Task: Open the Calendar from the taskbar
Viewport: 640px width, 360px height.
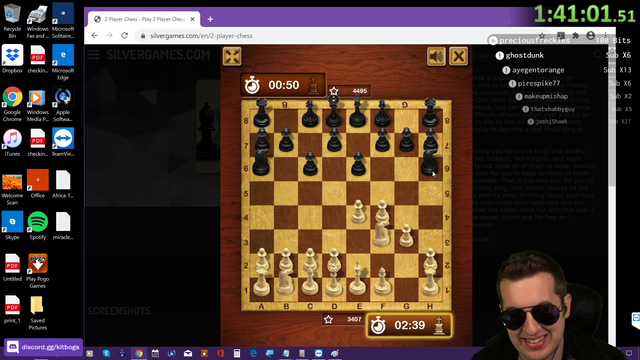Action: 155,353
